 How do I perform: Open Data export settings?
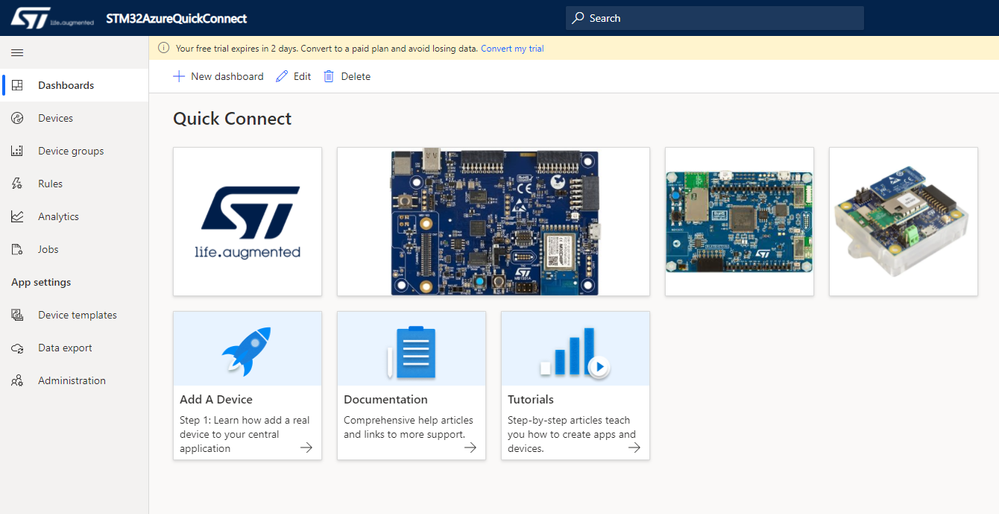coord(75,348)
